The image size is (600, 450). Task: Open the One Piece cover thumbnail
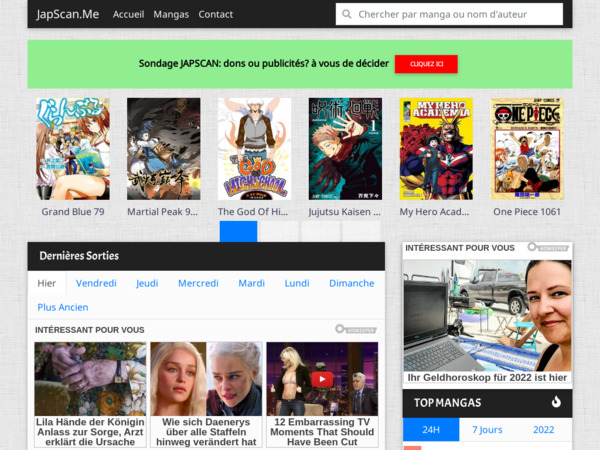527,149
